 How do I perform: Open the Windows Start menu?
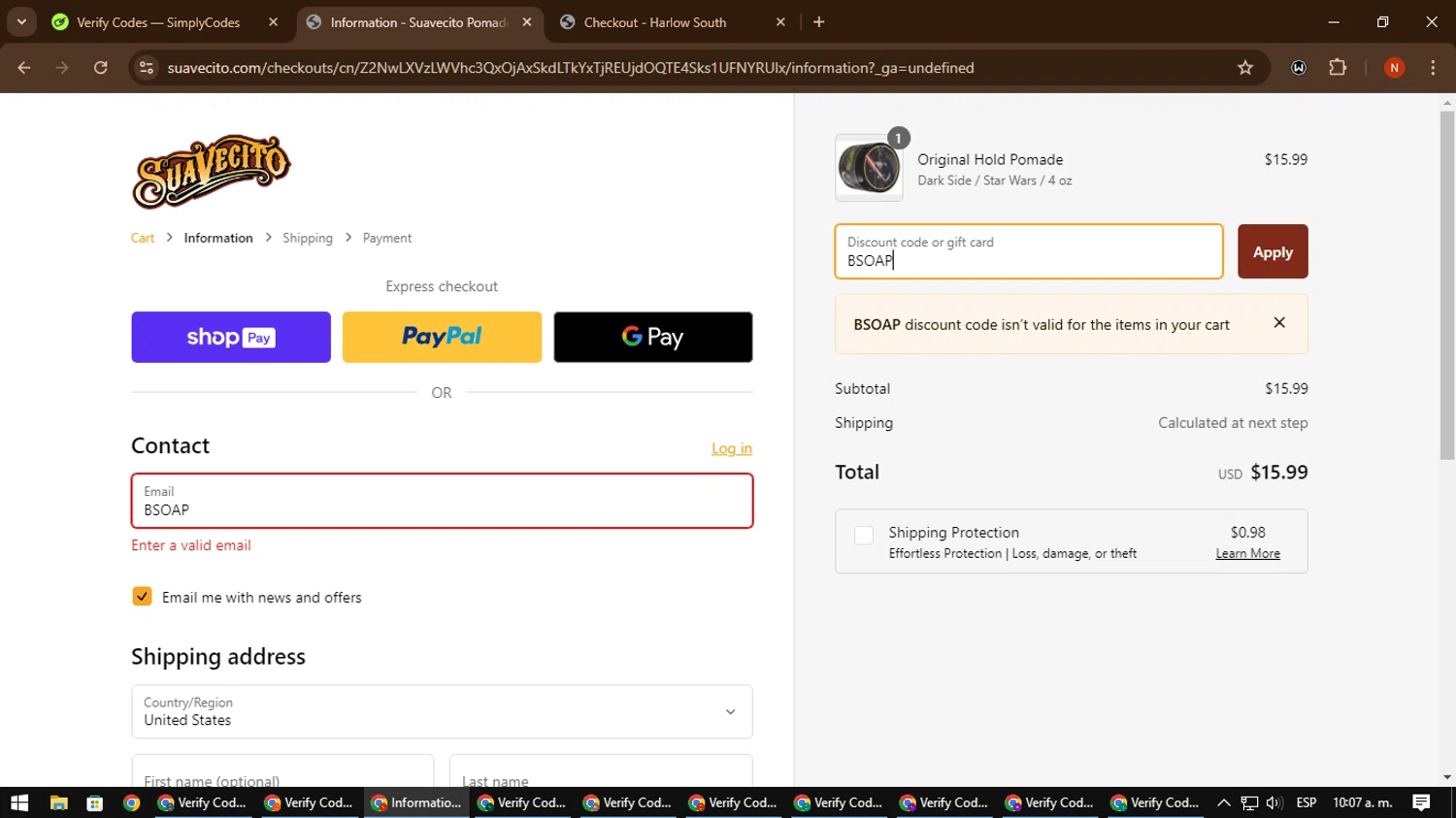coord(19,802)
